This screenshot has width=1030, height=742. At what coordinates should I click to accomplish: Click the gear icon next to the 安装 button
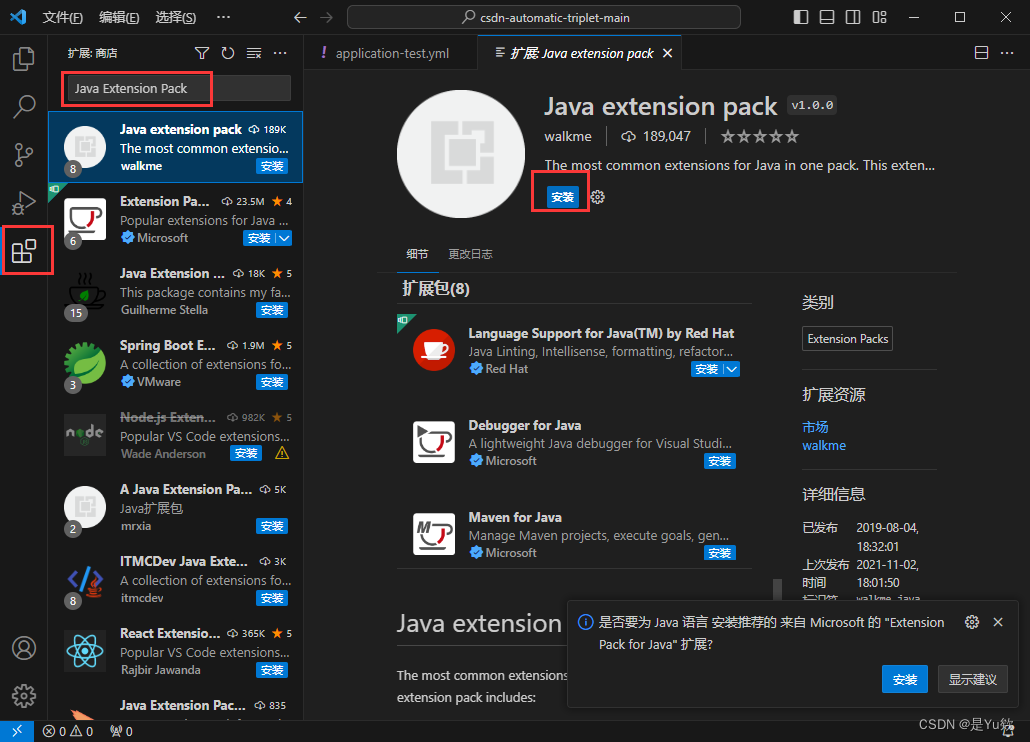[597, 198]
